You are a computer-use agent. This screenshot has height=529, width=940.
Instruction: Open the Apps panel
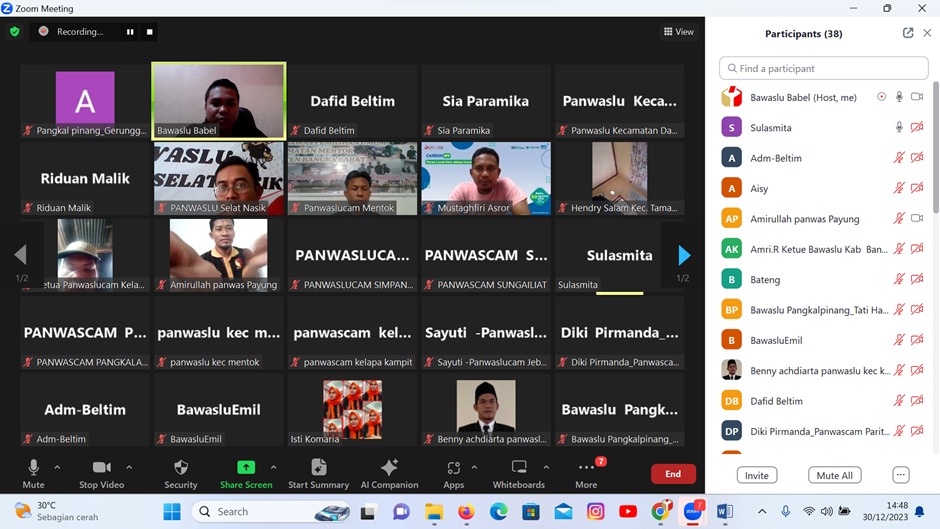453,468
